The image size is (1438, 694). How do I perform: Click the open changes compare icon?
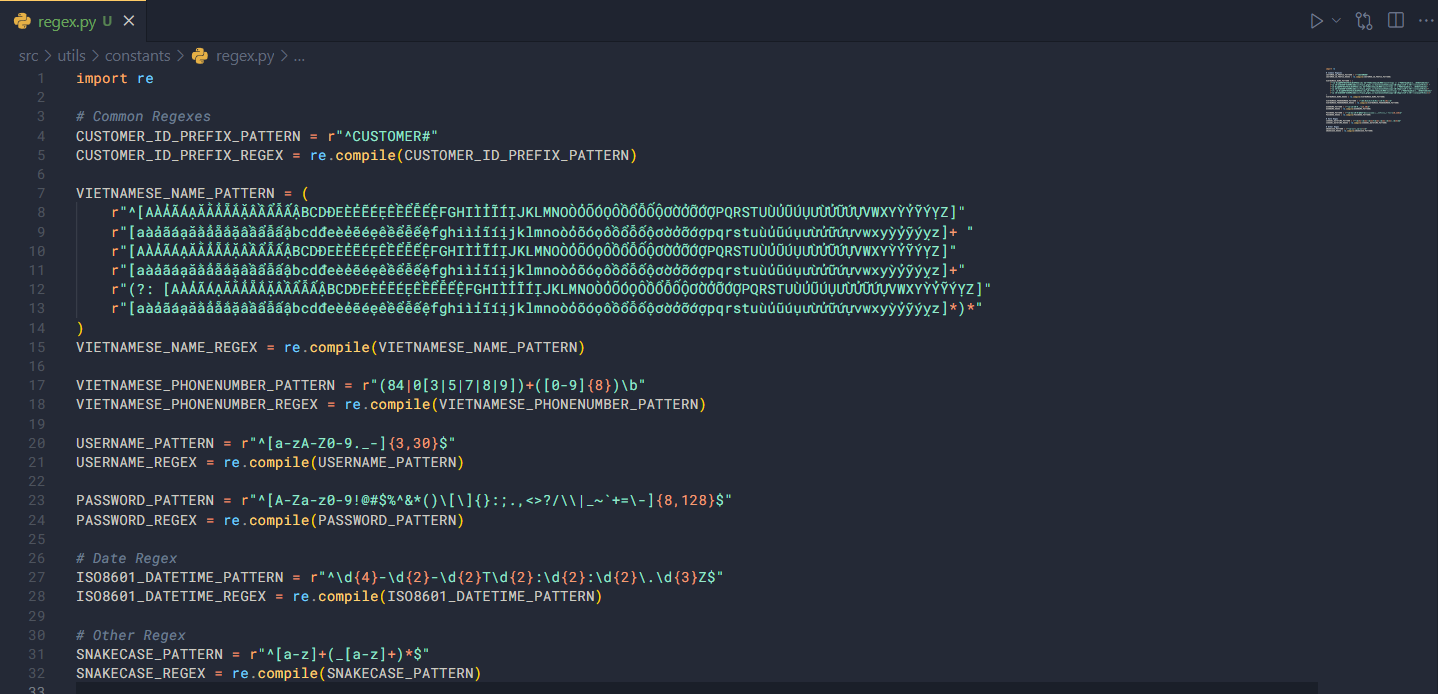click(x=1364, y=20)
